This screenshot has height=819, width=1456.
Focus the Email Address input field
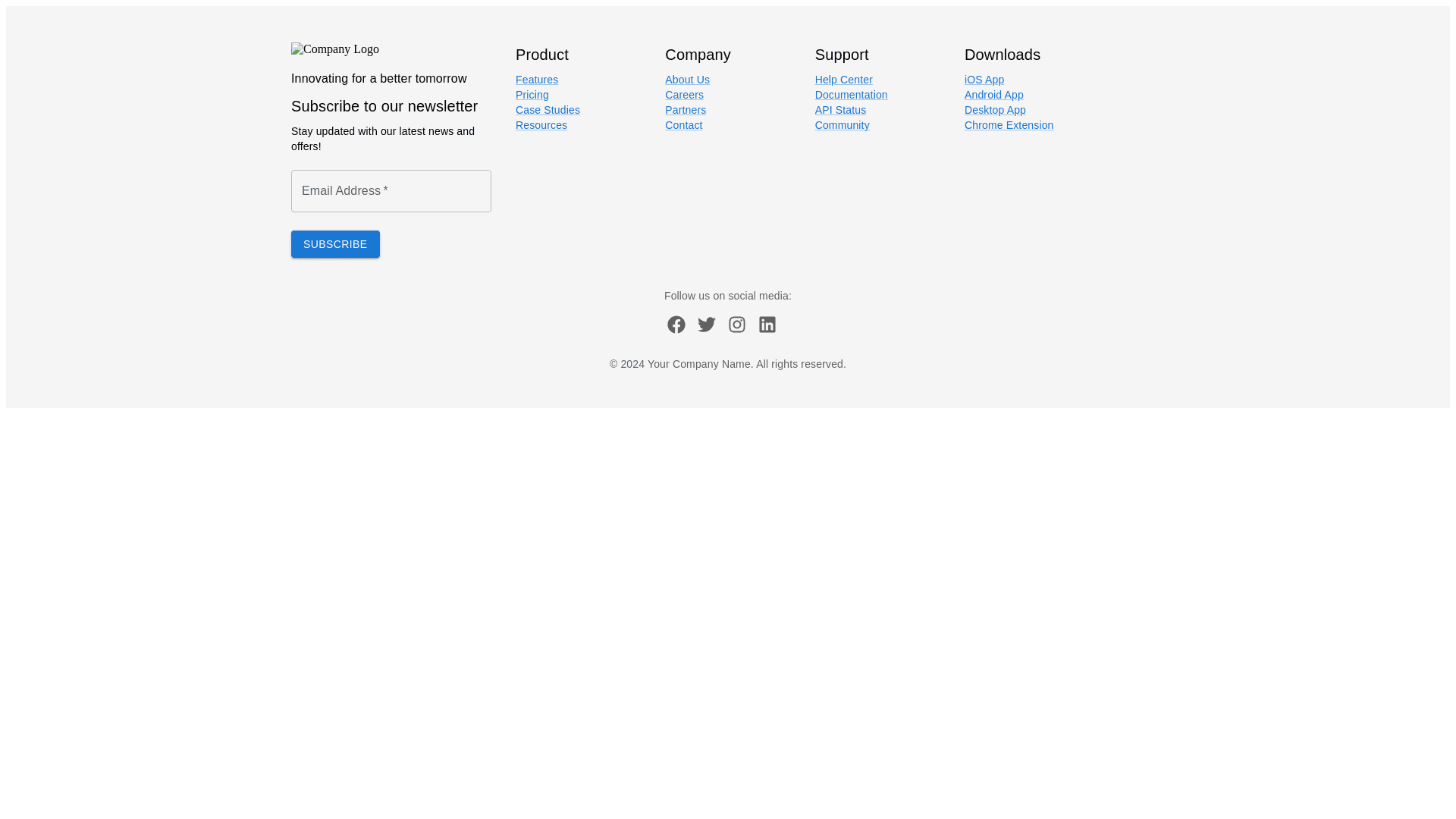pyautogui.click(x=391, y=191)
